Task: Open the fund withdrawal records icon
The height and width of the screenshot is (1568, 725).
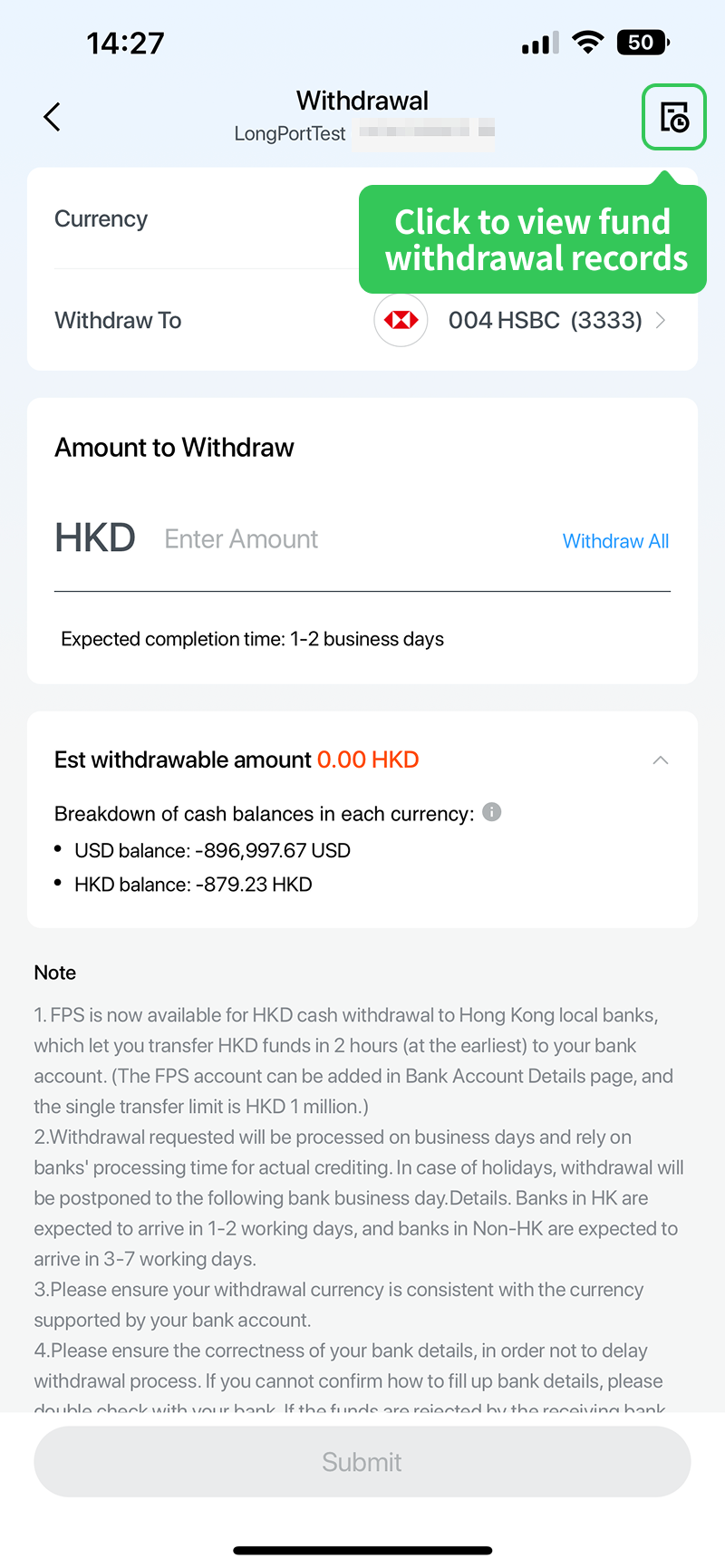Action: [673, 117]
